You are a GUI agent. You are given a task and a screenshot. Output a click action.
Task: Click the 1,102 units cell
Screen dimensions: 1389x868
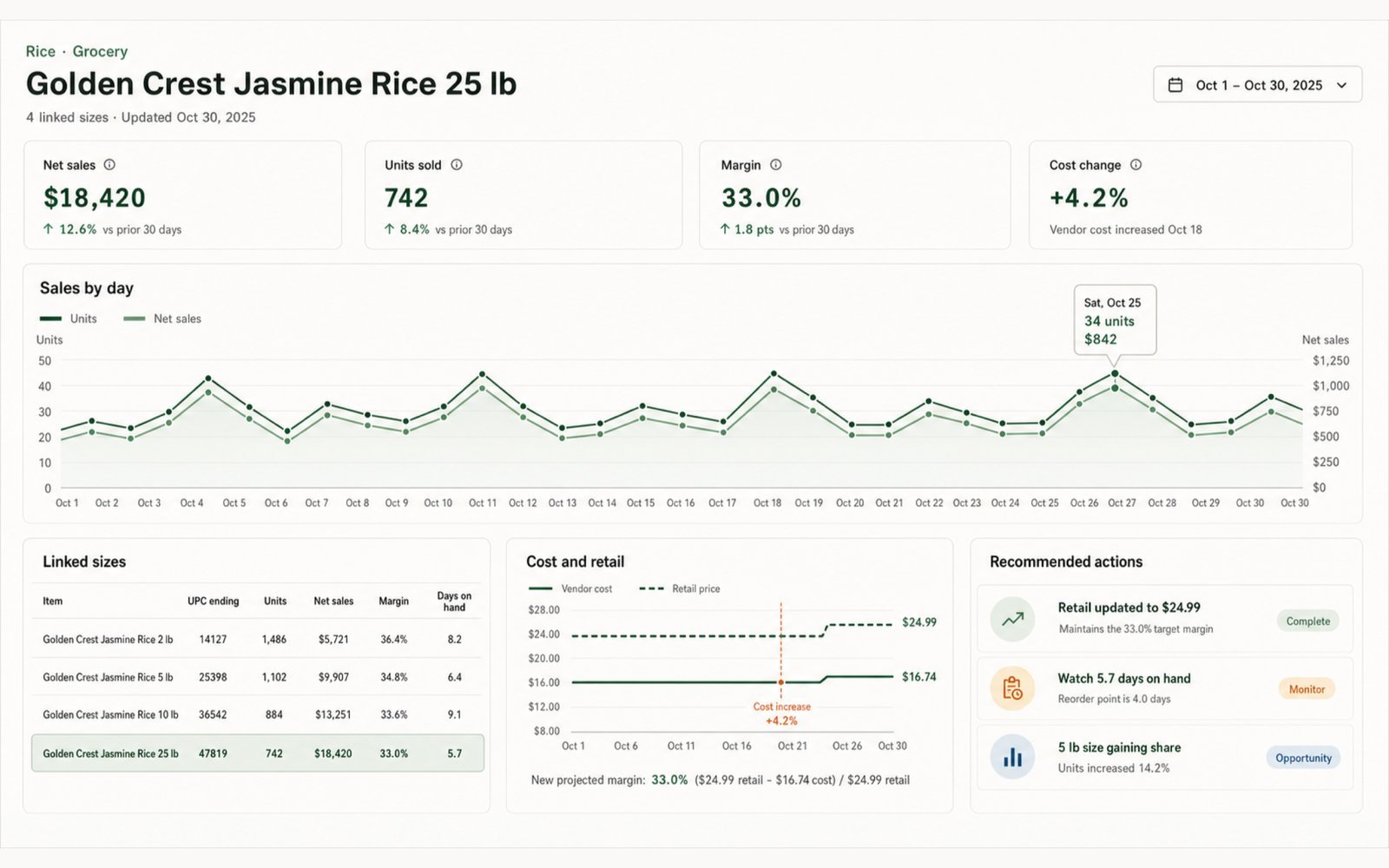[274, 677]
